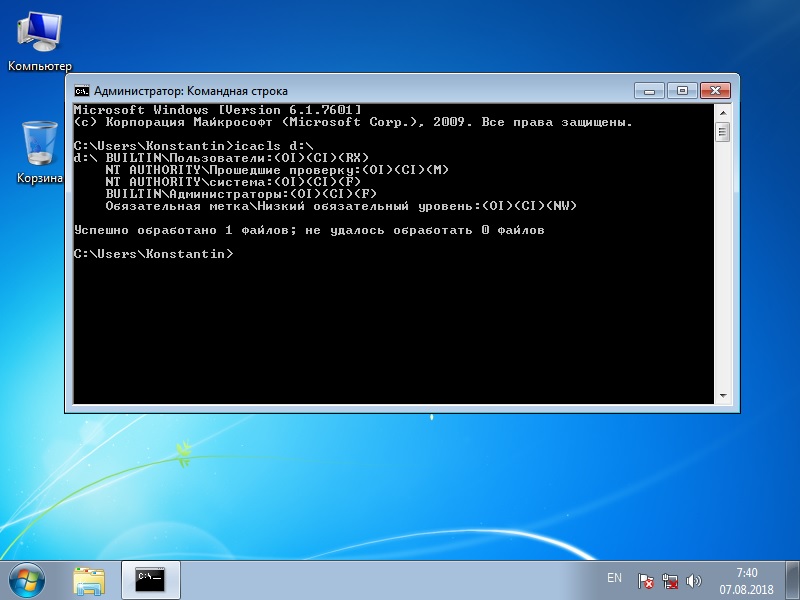Minimize the command prompt window
Image resolution: width=800 pixels, height=600 pixels.
coord(648,90)
